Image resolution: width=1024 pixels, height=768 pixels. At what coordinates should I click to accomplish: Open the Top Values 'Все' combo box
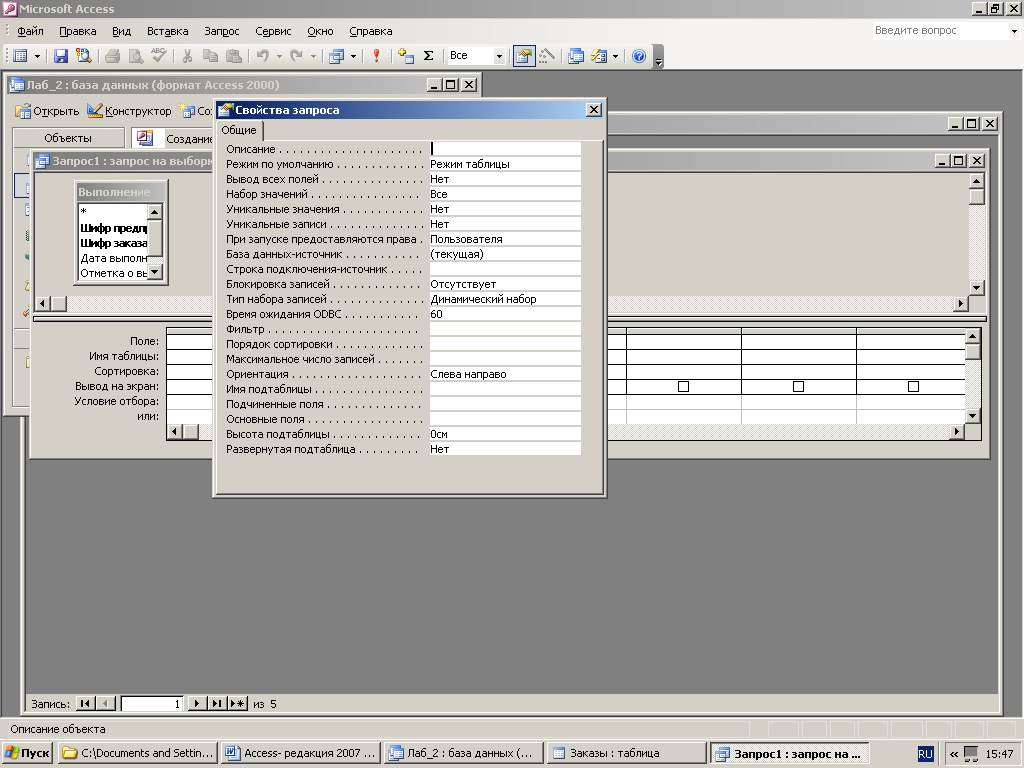[x=476, y=56]
